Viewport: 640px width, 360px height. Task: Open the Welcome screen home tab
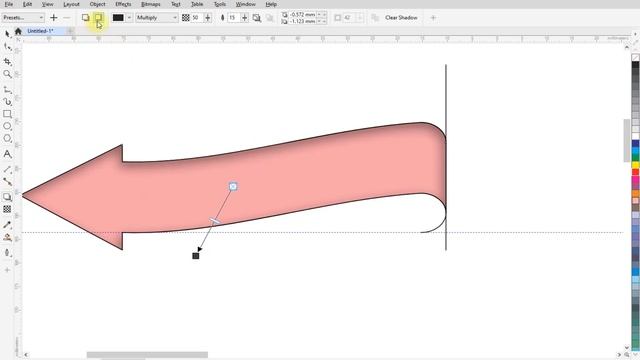pyautogui.click(x=18, y=31)
